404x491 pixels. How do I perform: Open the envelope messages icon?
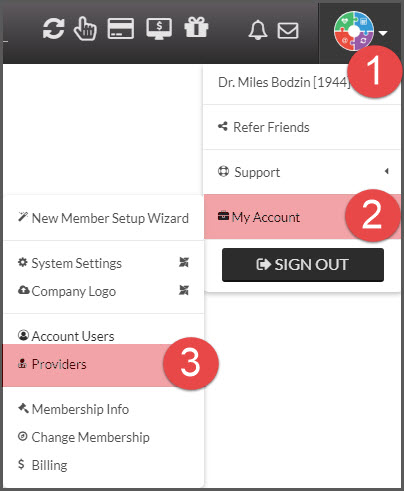point(288,31)
